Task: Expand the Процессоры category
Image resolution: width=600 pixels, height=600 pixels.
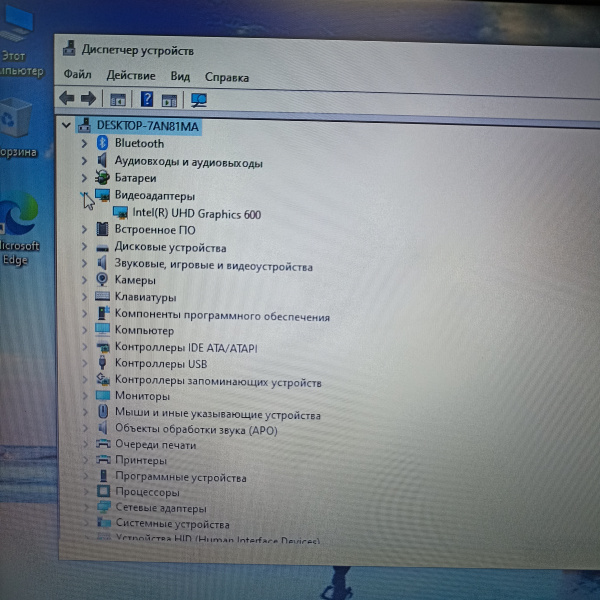Action: pos(86,491)
